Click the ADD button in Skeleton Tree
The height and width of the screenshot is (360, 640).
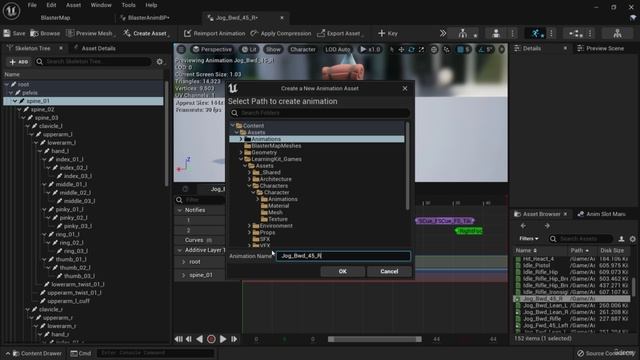pos(19,62)
